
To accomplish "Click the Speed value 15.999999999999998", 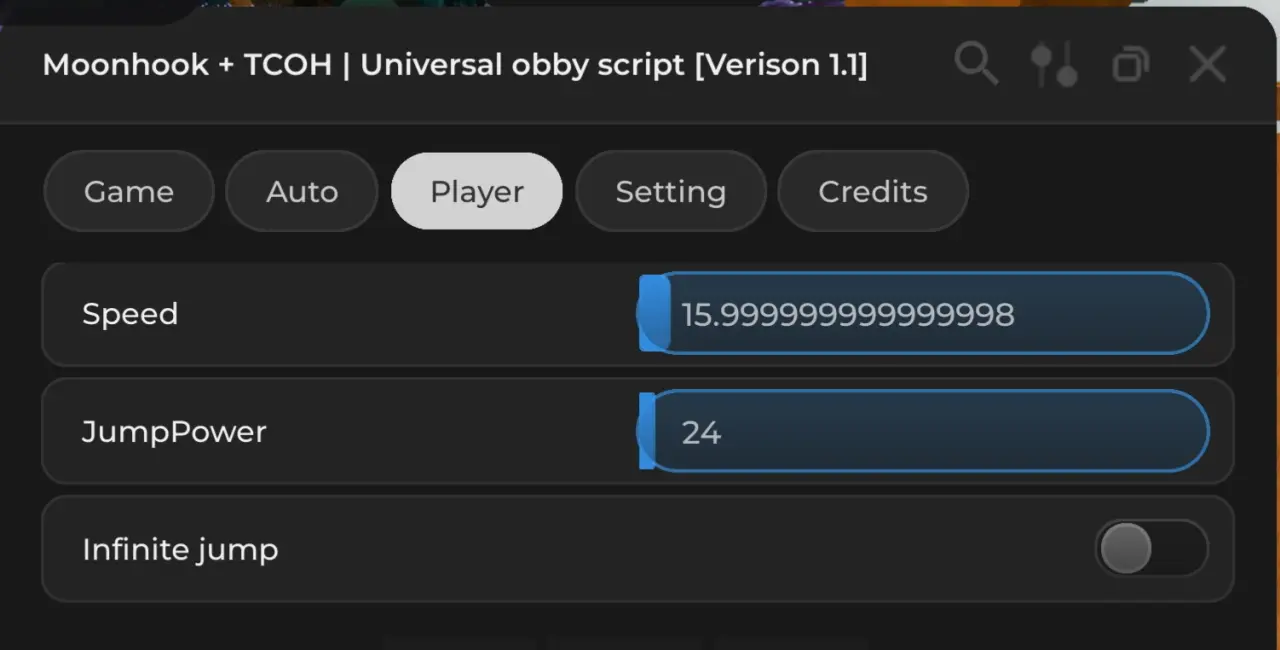I will 848,314.
